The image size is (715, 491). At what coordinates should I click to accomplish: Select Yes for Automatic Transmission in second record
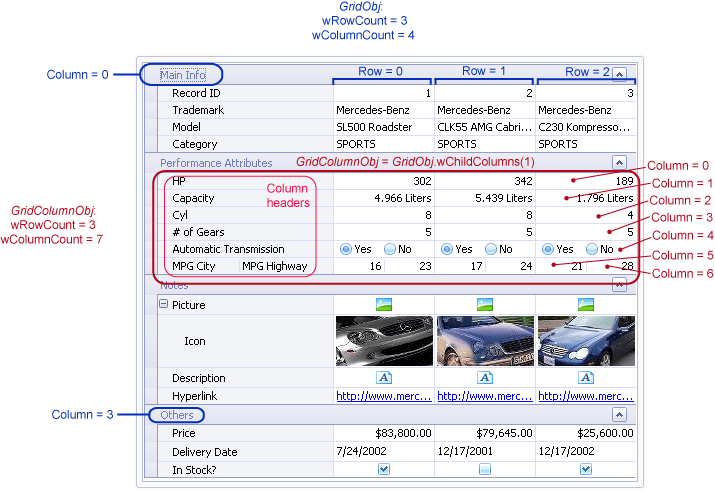tap(447, 249)
